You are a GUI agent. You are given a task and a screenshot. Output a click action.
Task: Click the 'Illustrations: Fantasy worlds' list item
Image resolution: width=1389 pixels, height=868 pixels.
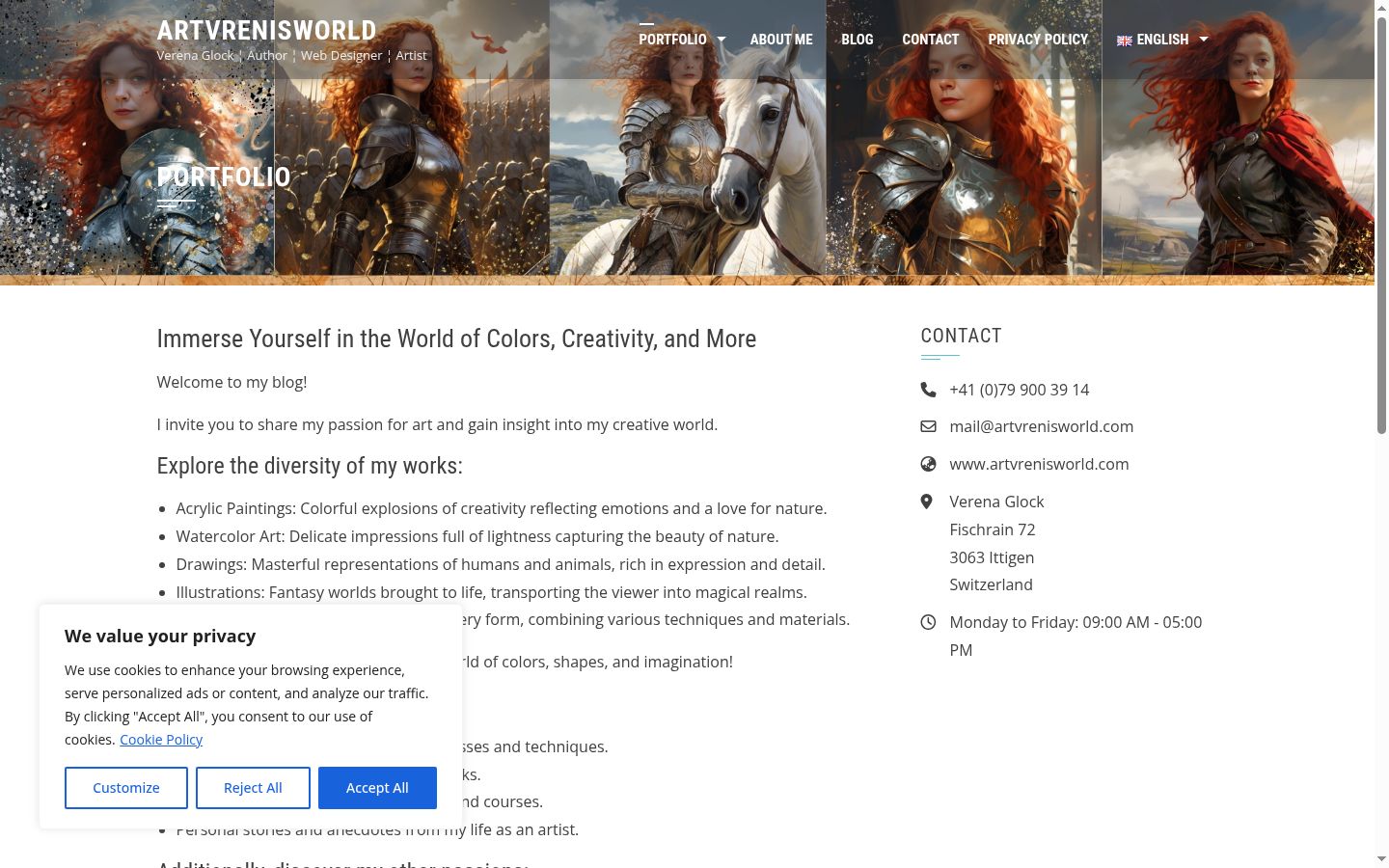(x=491, y=592)
